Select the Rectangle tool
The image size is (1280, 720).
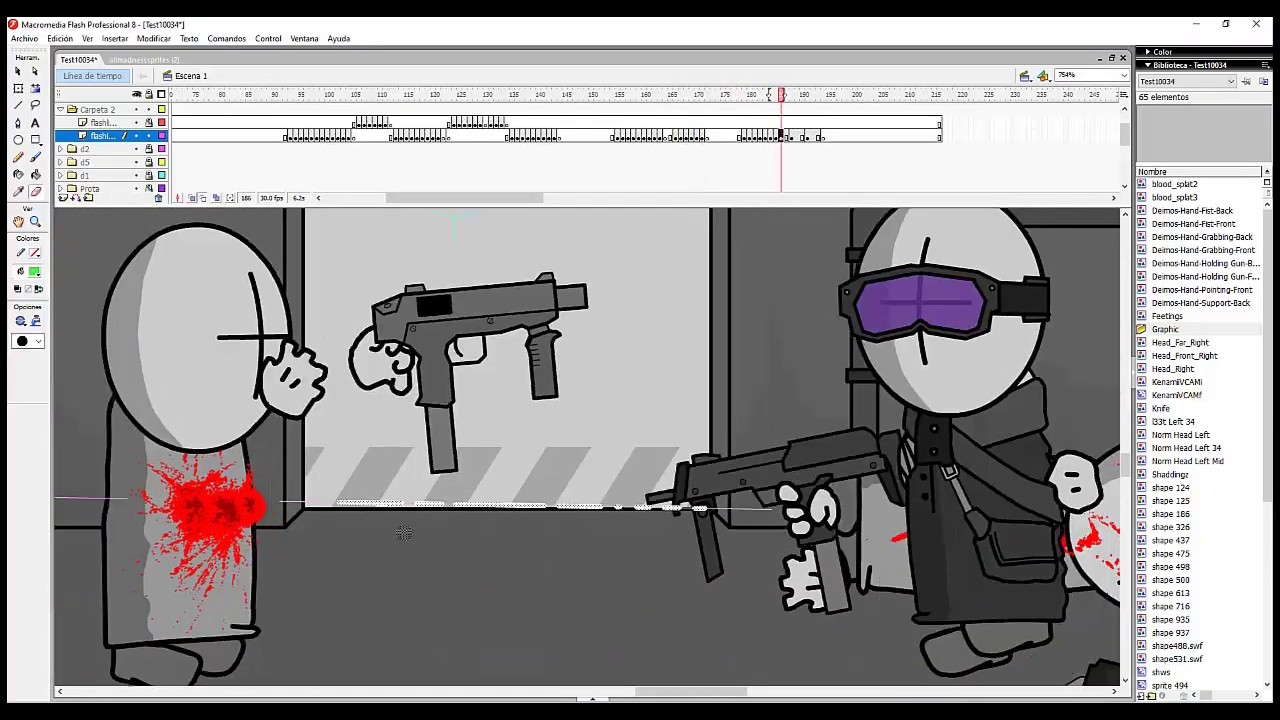click(35, 140)
